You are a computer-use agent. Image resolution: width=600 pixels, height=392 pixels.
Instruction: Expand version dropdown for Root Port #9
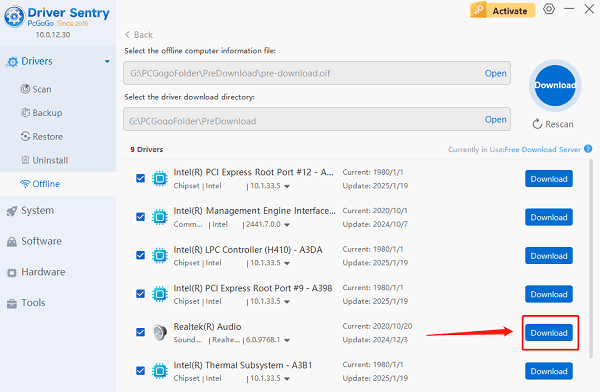coord(287,302)
